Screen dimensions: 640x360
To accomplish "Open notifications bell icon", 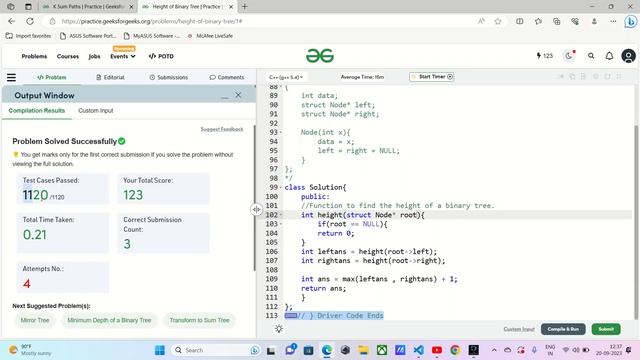I will point(609,56).
